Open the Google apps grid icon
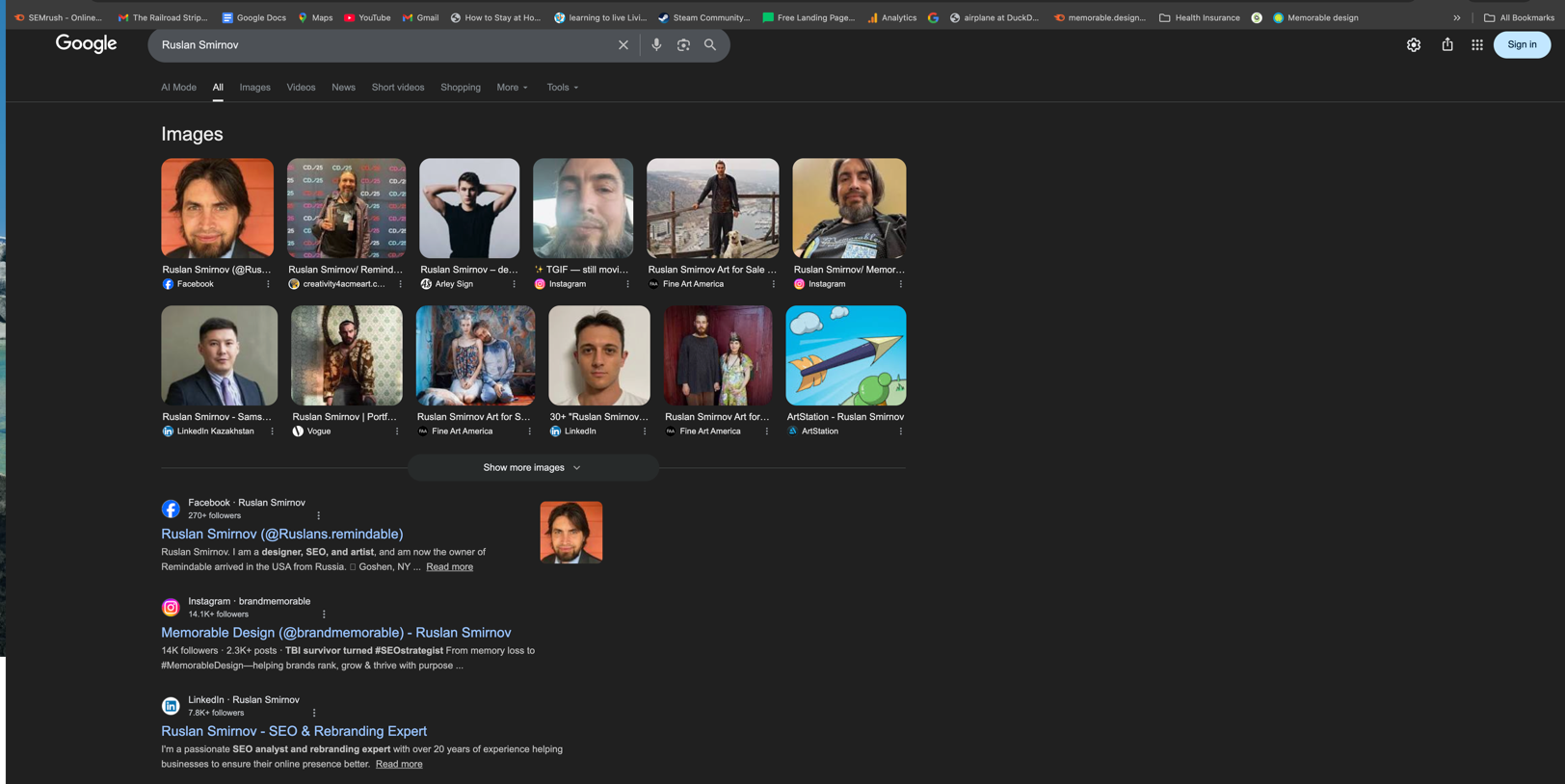 (1477, 45)
